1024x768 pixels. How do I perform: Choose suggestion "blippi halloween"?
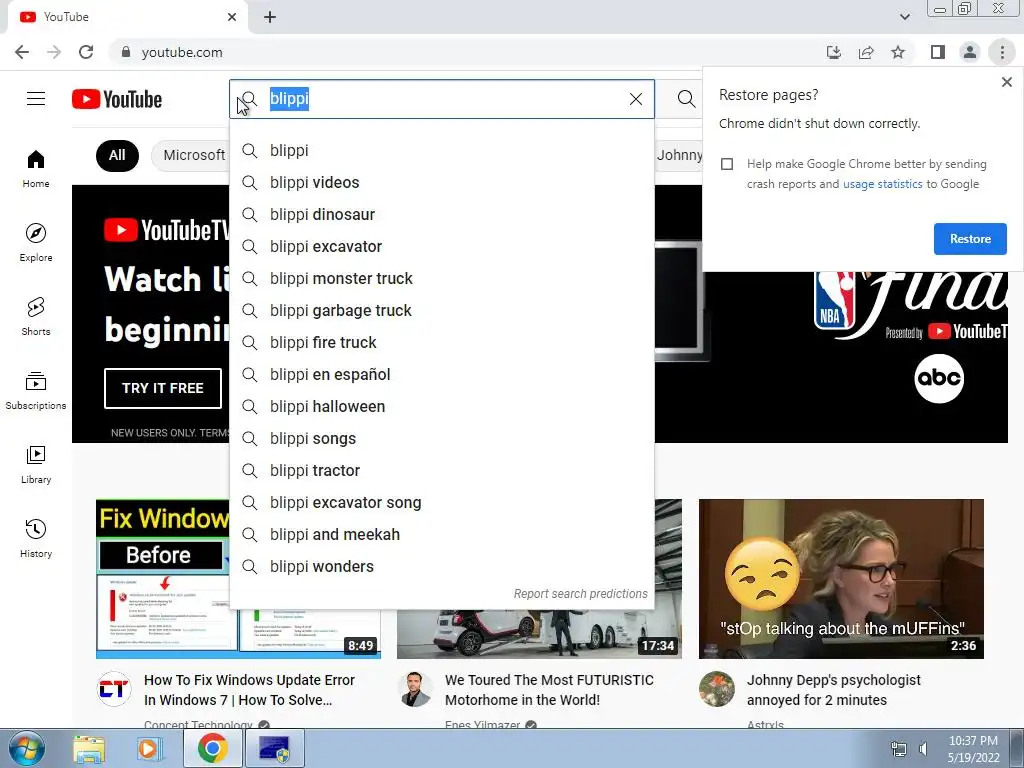click(441, 406)
